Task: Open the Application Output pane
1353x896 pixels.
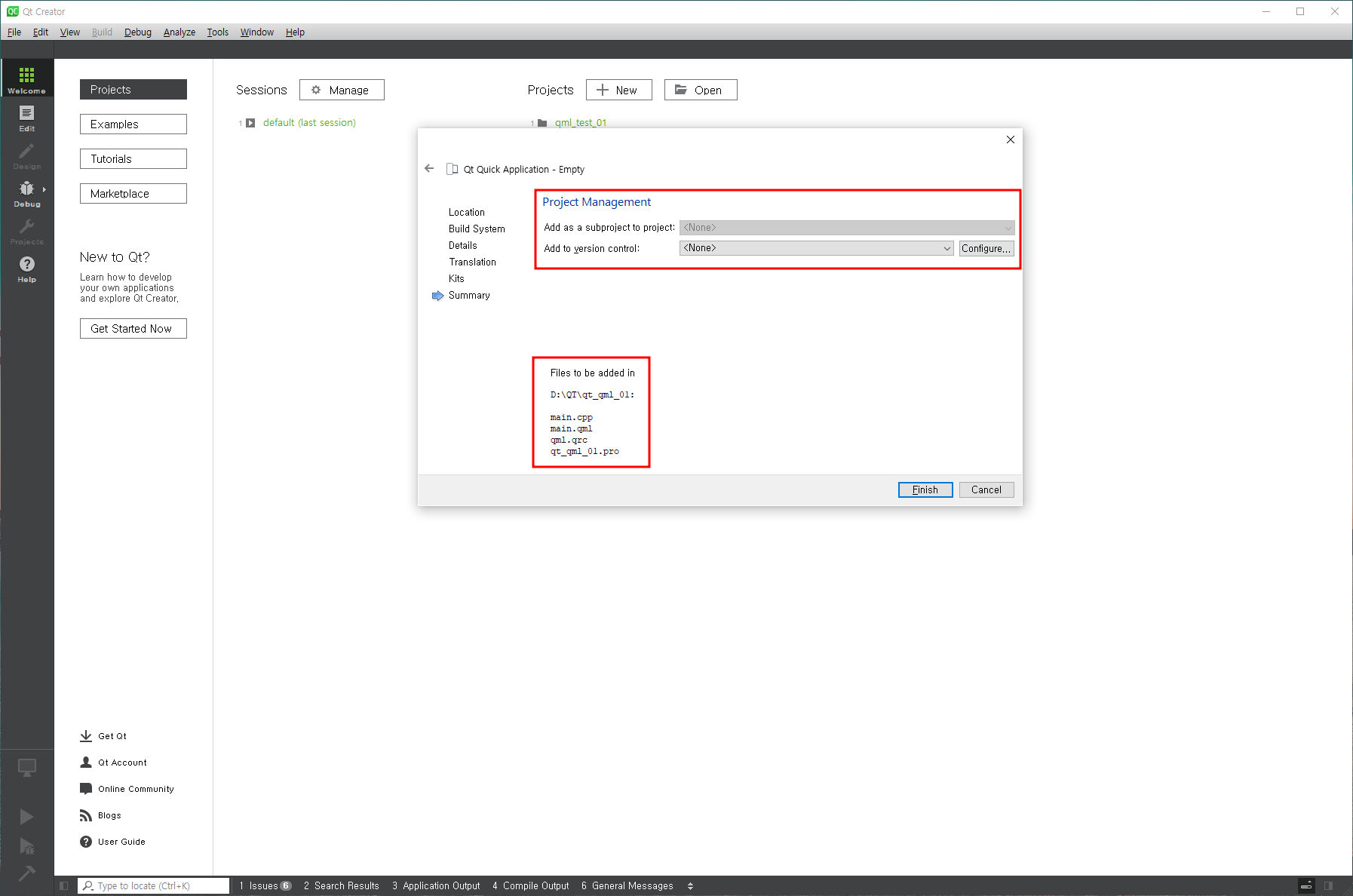Action: 436,886
